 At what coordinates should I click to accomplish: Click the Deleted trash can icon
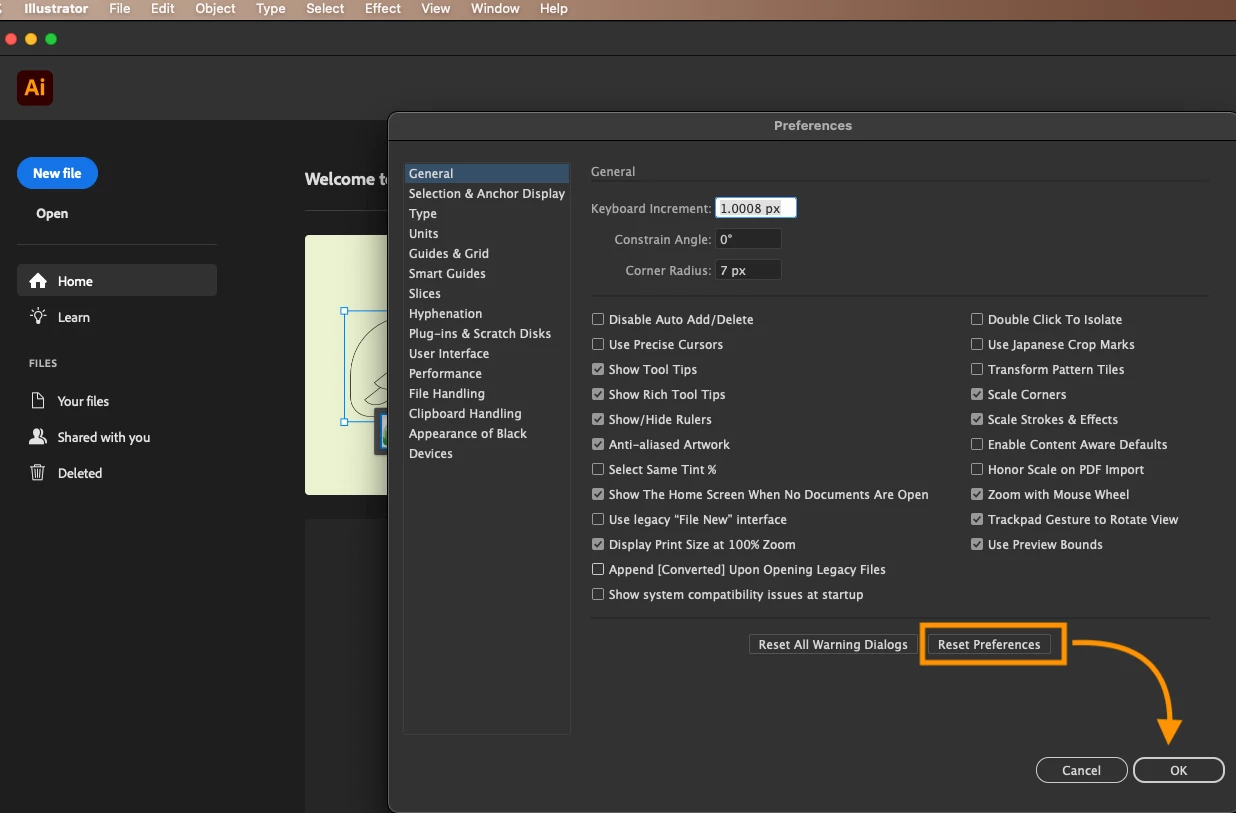click(x=38, y=473)
